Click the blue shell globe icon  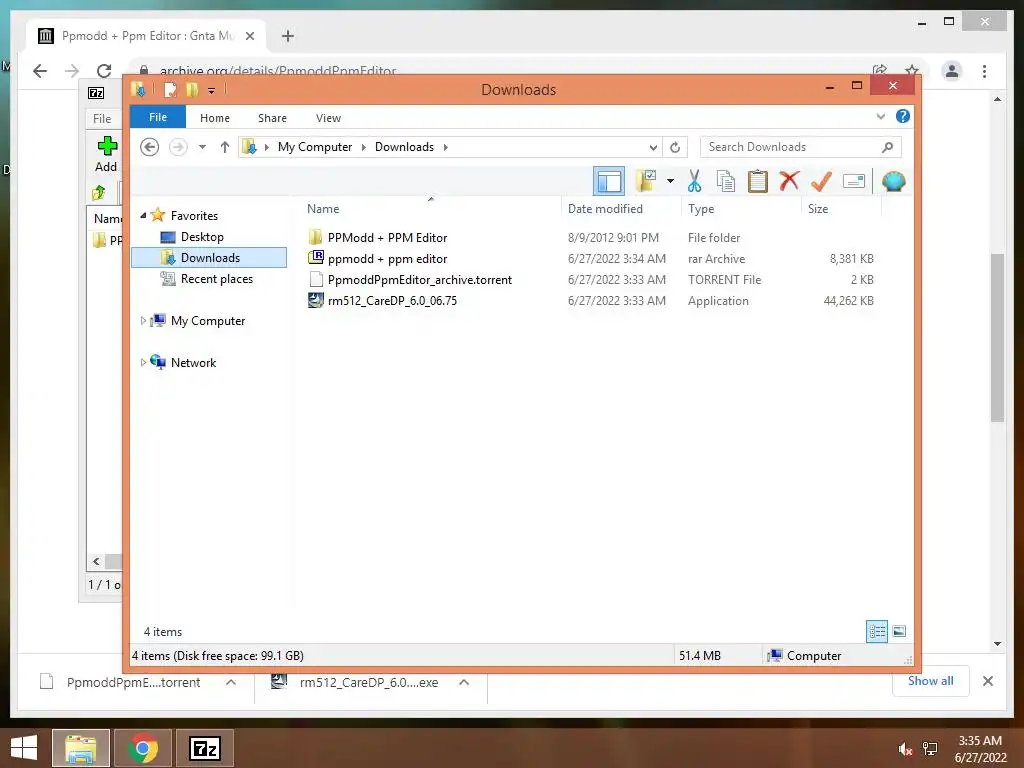(x=893, y=181)
